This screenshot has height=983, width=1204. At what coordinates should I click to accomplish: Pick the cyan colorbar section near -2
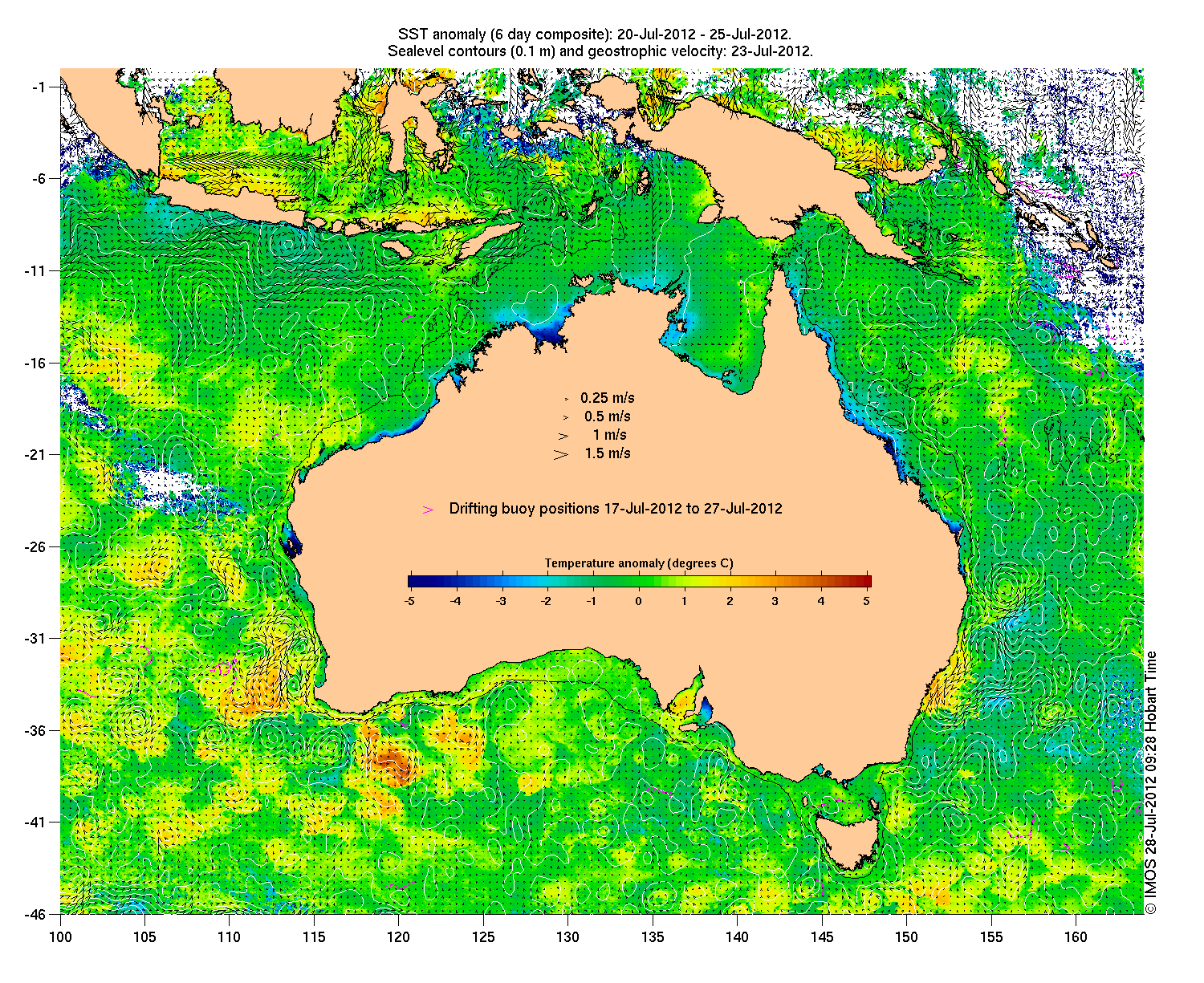click(x=548, y=582)
